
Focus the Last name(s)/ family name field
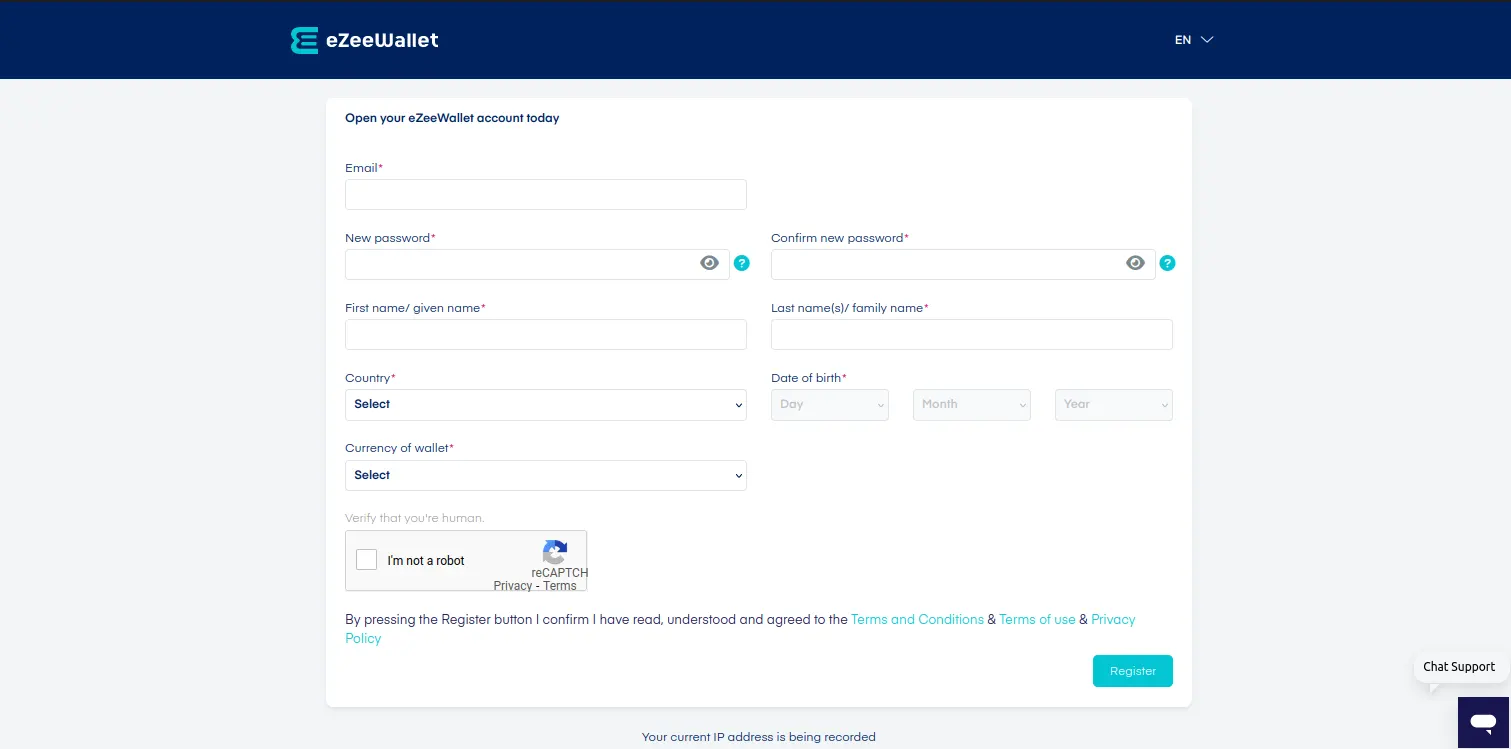[972, 335]
